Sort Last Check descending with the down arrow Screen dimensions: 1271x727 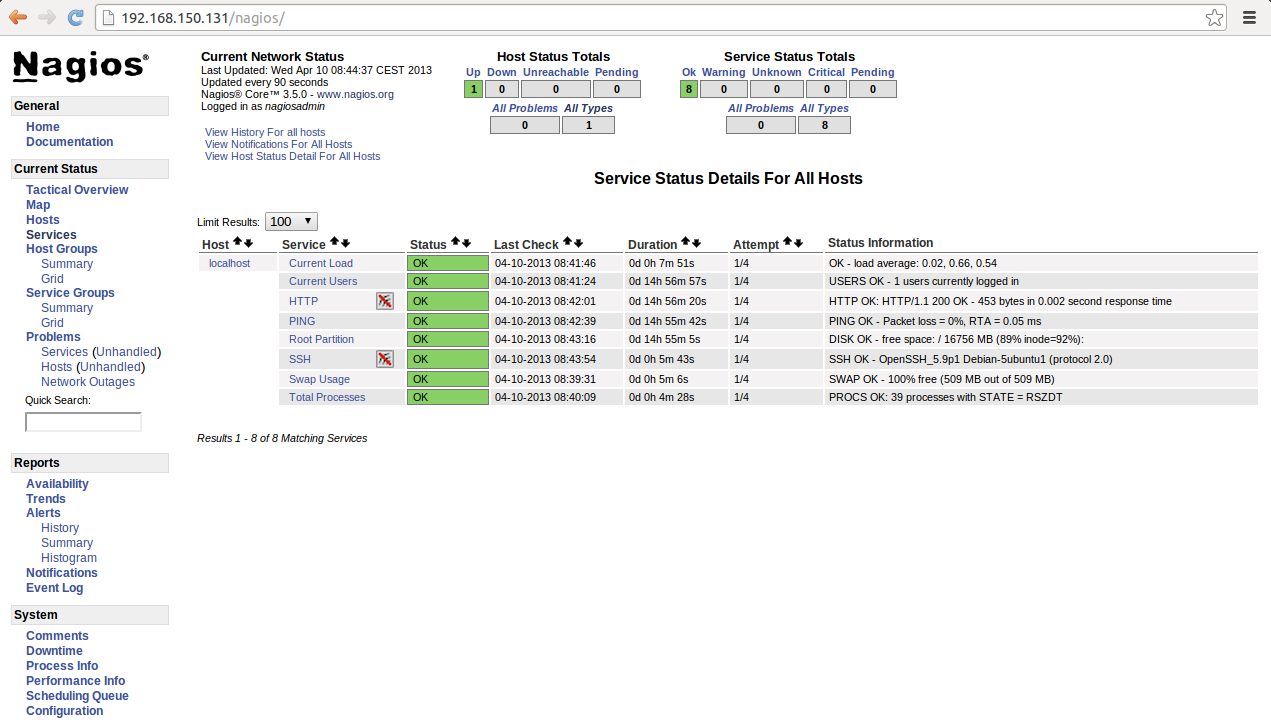click(579, 242)
